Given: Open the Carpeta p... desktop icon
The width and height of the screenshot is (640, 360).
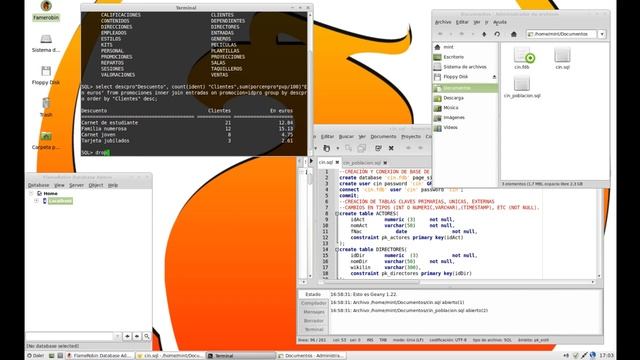Looking at the screenshot, I should (x=46, y=140).
